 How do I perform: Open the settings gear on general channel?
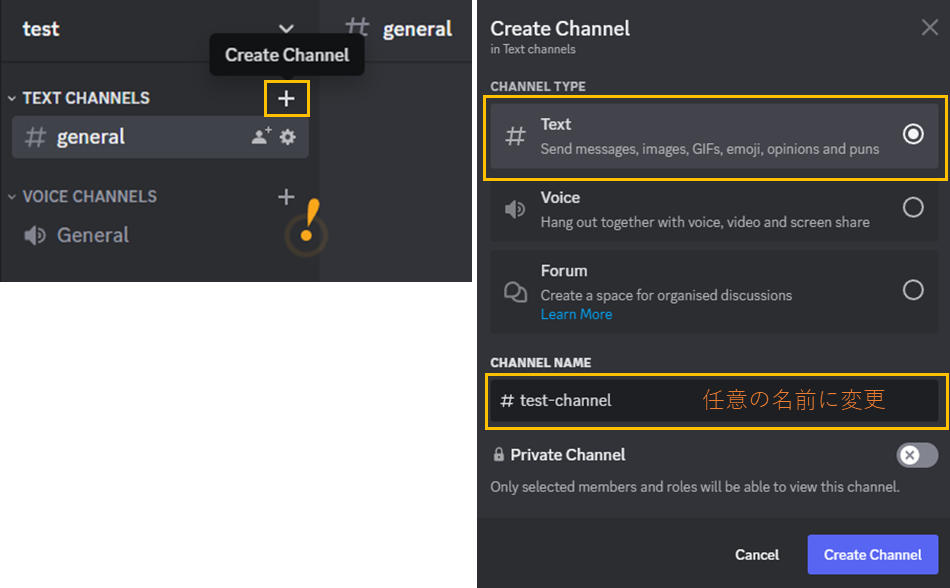(288, 137)
